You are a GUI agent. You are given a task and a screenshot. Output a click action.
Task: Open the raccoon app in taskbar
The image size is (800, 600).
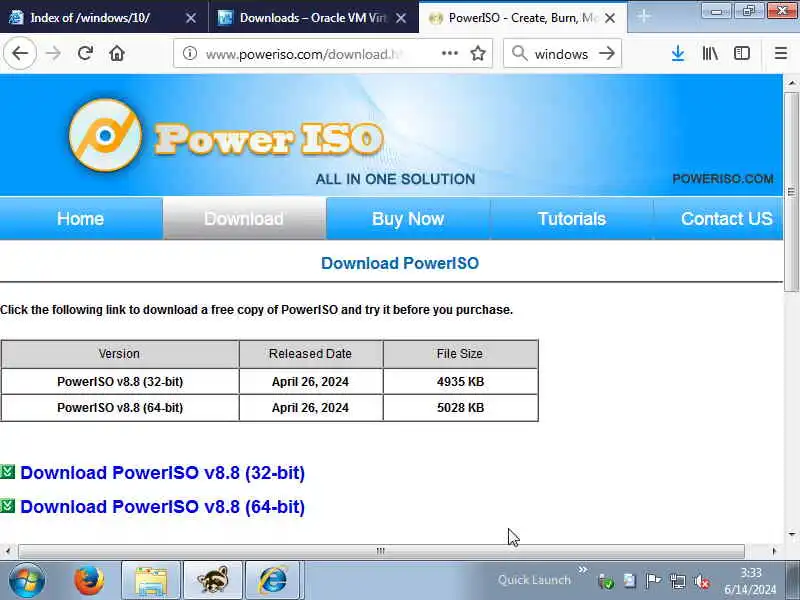coord(213,581)
